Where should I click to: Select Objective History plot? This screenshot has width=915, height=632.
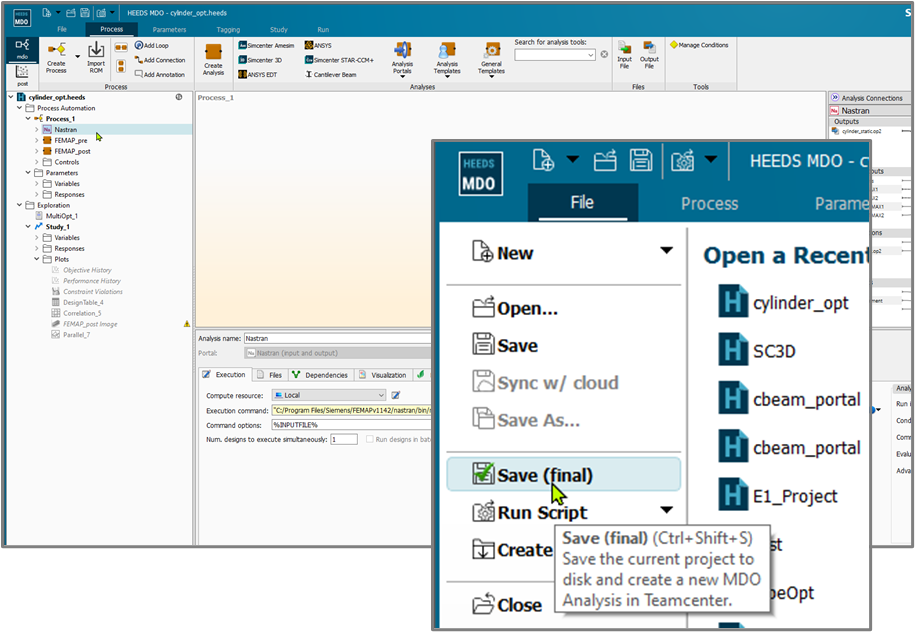click(x=82, y=270)
